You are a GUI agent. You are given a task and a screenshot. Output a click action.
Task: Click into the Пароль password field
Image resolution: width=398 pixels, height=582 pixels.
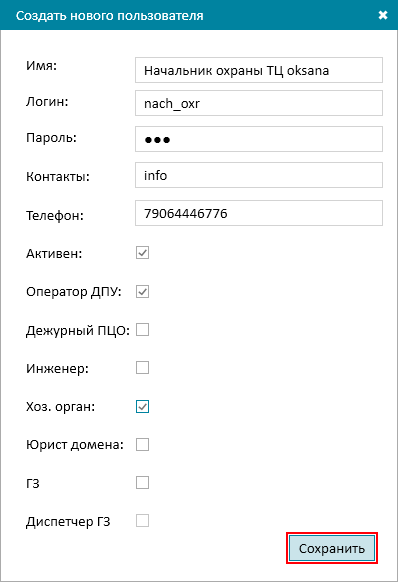[x=259, y=139]
